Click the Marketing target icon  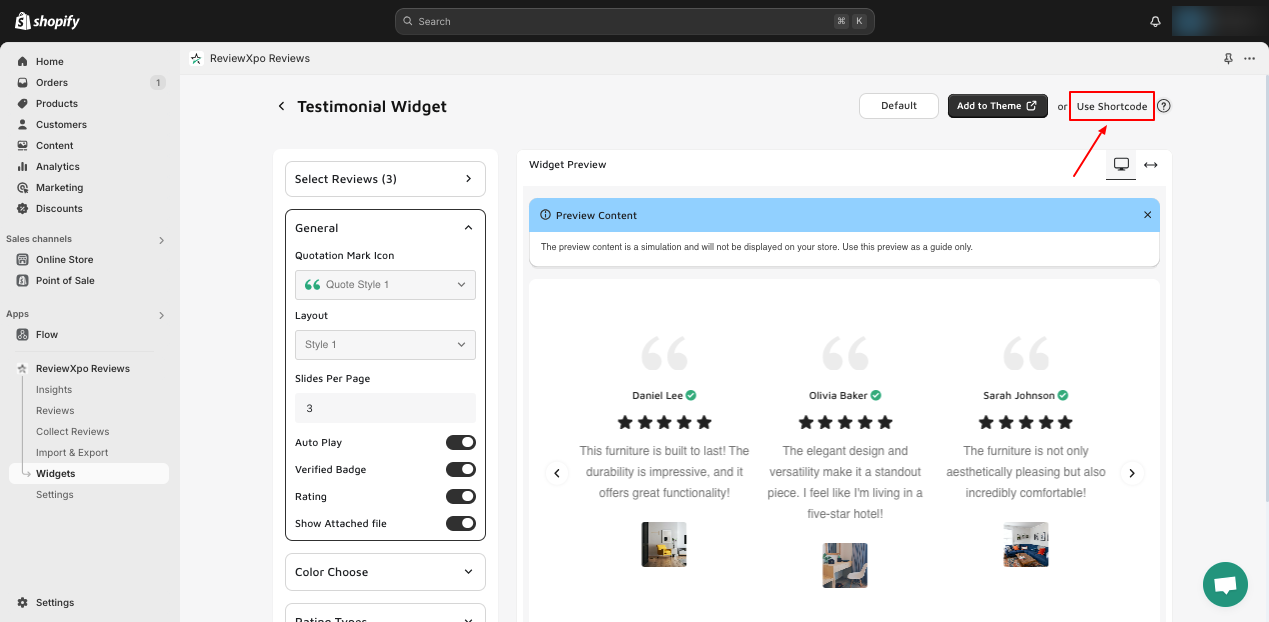(x=22, y=188)
